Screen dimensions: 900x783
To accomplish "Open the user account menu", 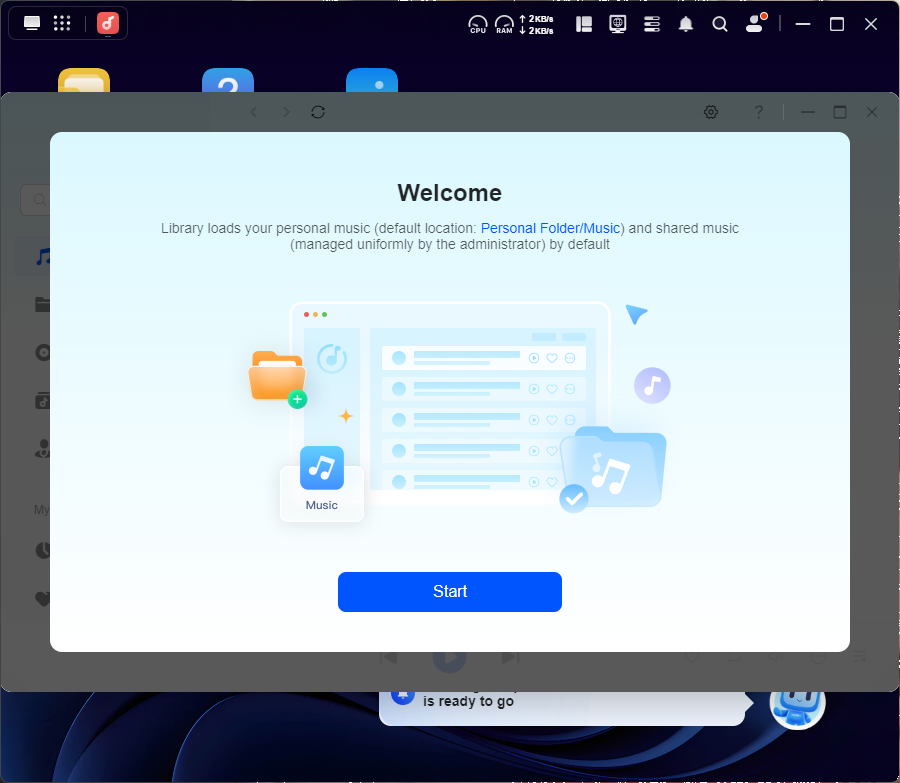I will pos(755,24).
